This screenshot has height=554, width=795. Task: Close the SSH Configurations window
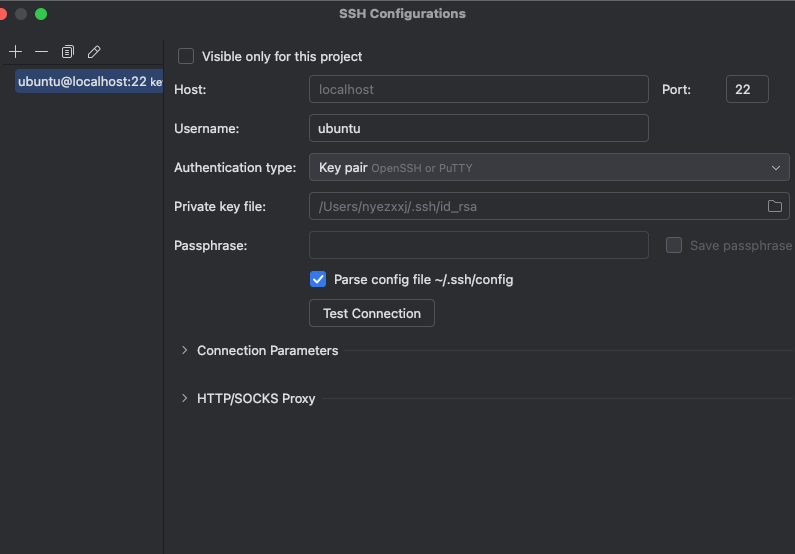pos(3,14)
